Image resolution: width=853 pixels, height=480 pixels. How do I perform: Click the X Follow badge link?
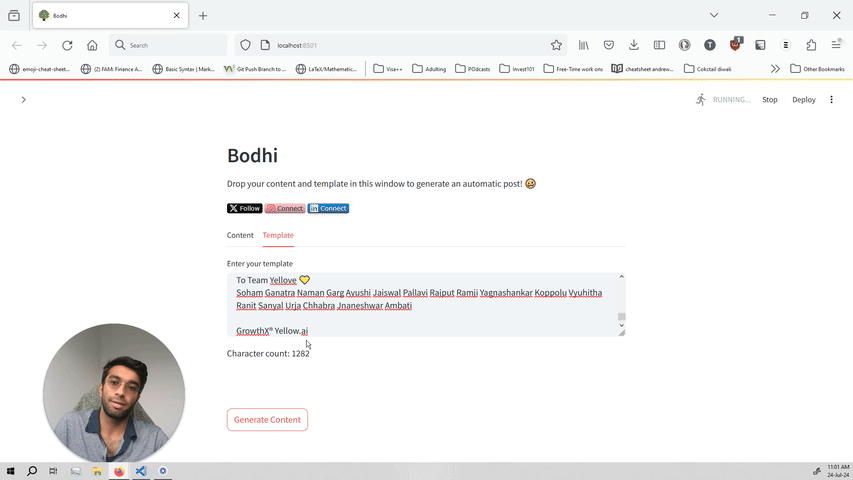[x=245, y=208]
